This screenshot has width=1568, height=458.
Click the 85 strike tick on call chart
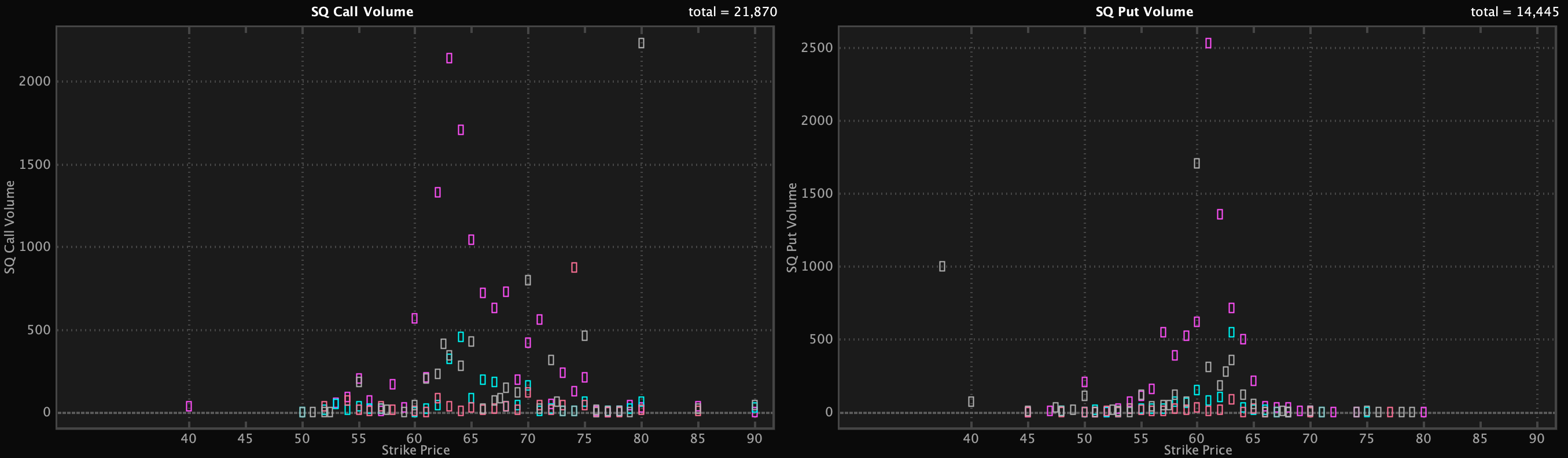click(x=698, y=438)
